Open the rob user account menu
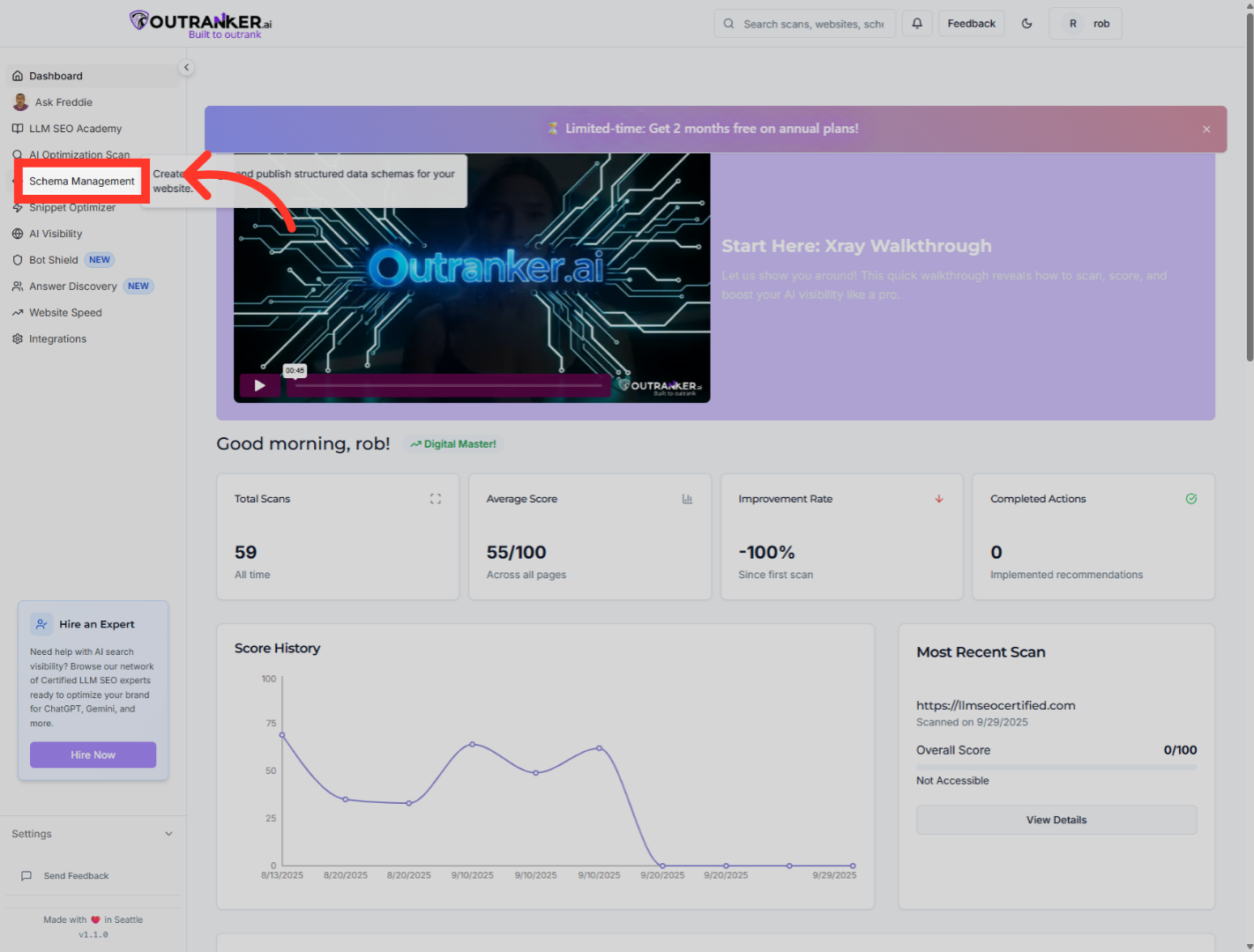The width and height of the screenshot is (1254, 952). pyautogui.click(x=1086, y=24)
